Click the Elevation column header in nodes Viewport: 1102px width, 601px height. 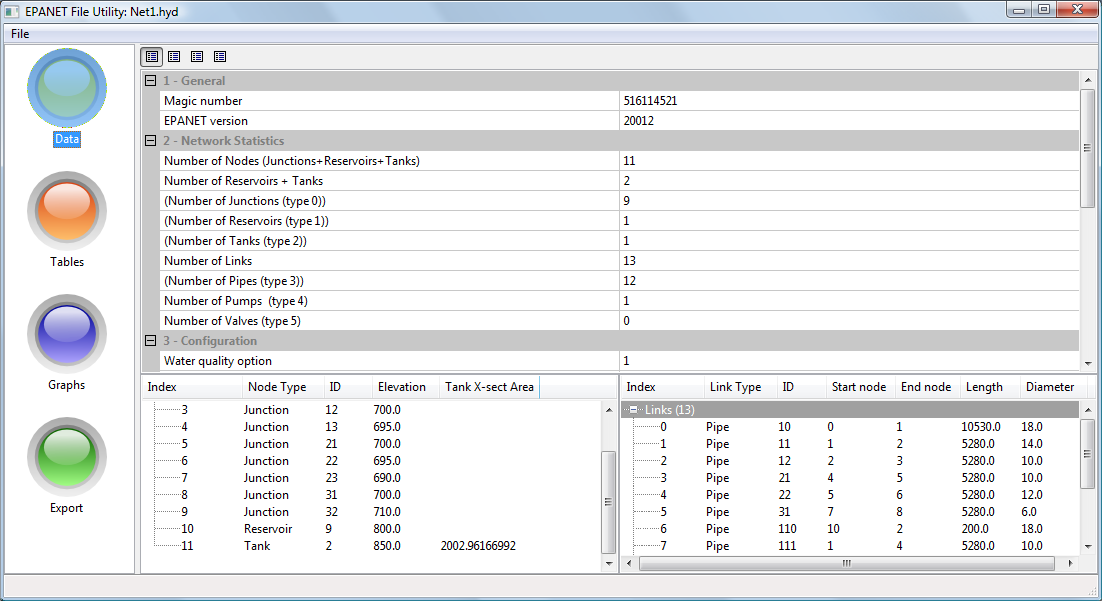coord(404,387)
